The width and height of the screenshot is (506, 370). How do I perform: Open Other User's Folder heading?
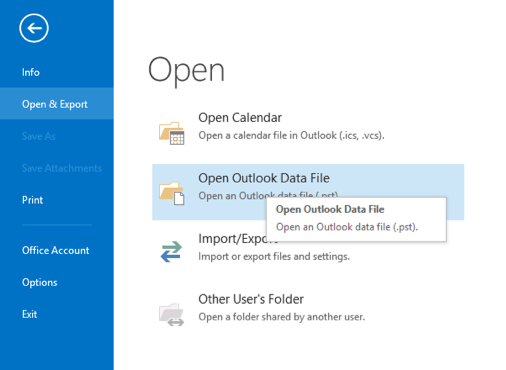click(251, 299)
